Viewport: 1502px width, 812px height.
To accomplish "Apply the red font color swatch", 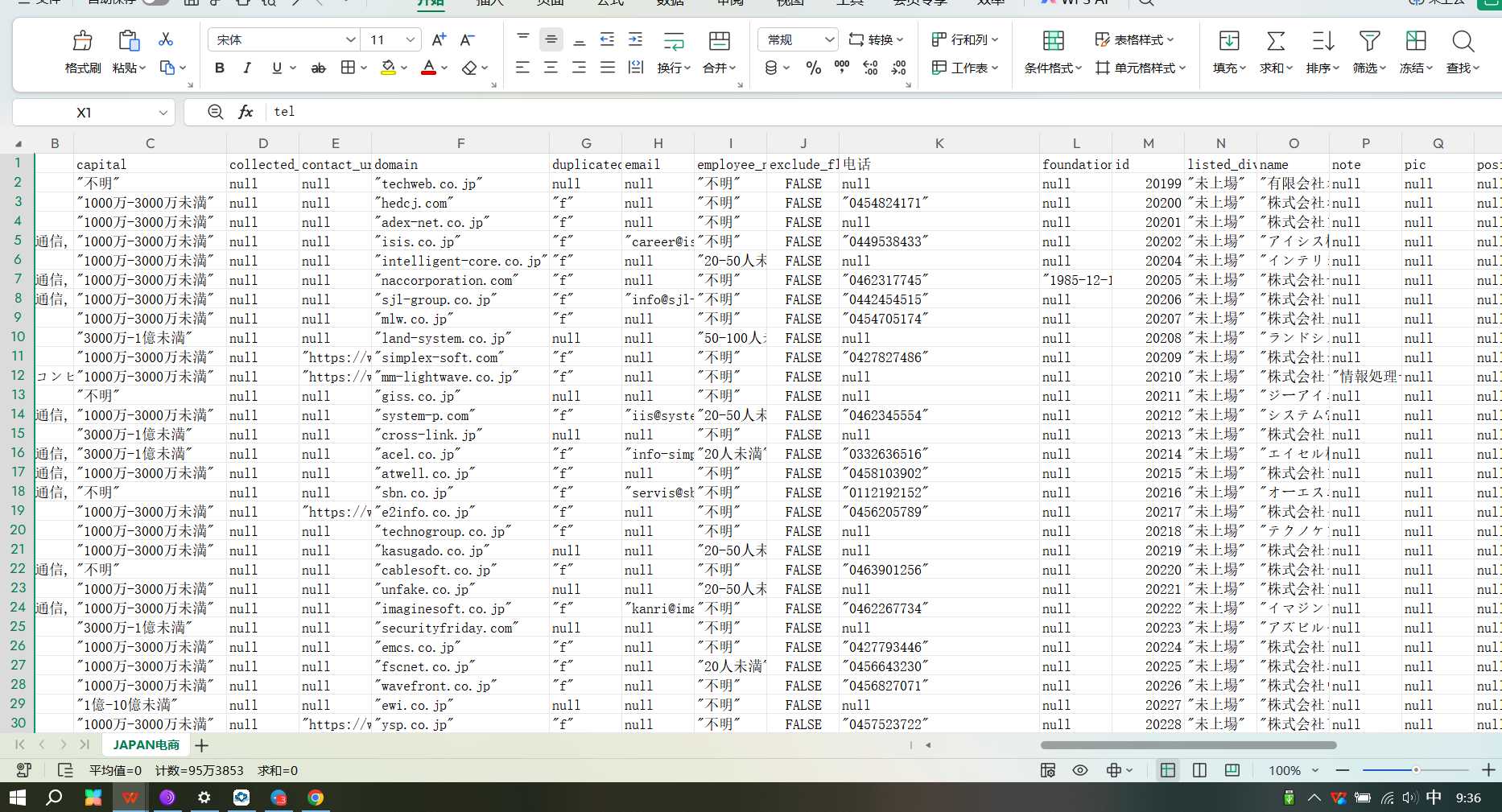I will point(429,68).
